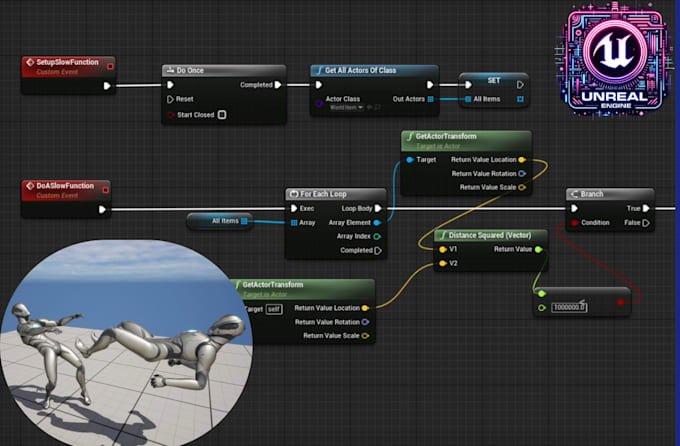Click browse-to-asset arrow next to World Item
The image size is (680, 446).
369,107
